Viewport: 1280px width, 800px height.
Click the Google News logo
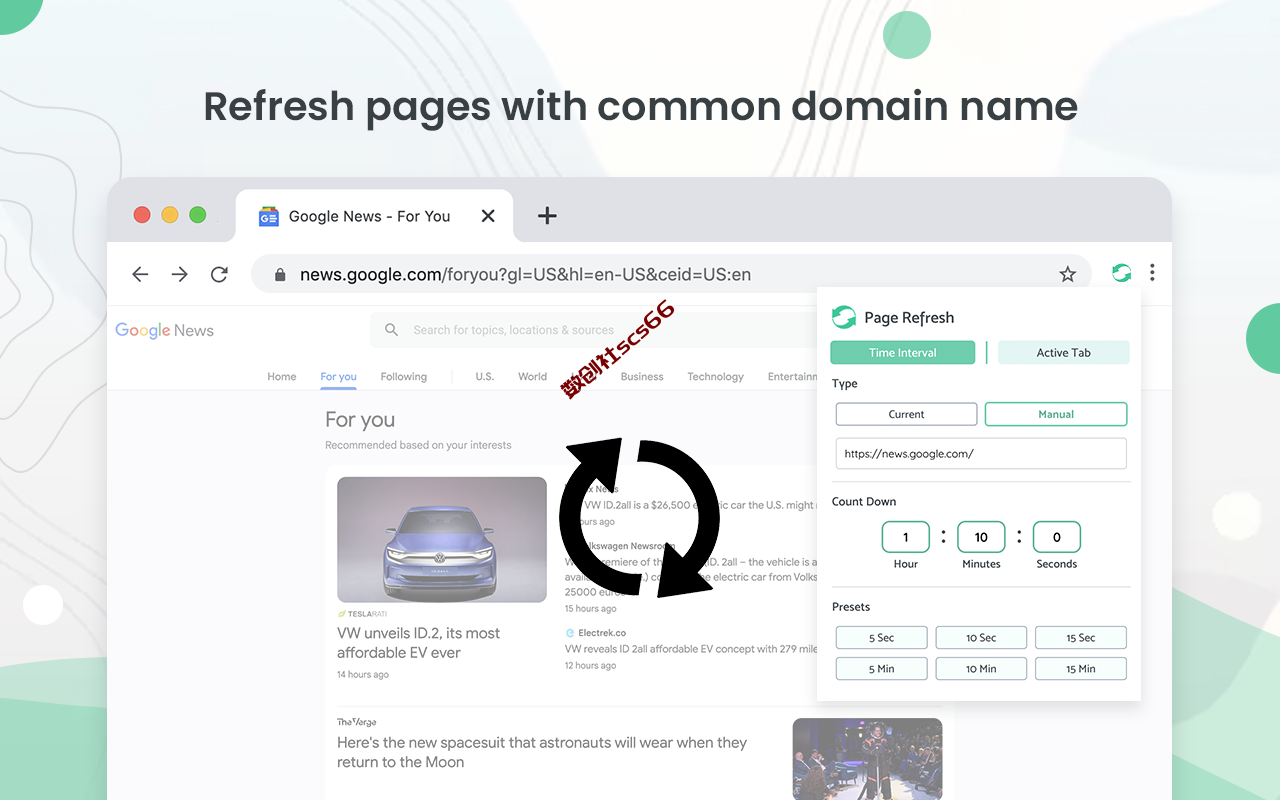[164, 331]
